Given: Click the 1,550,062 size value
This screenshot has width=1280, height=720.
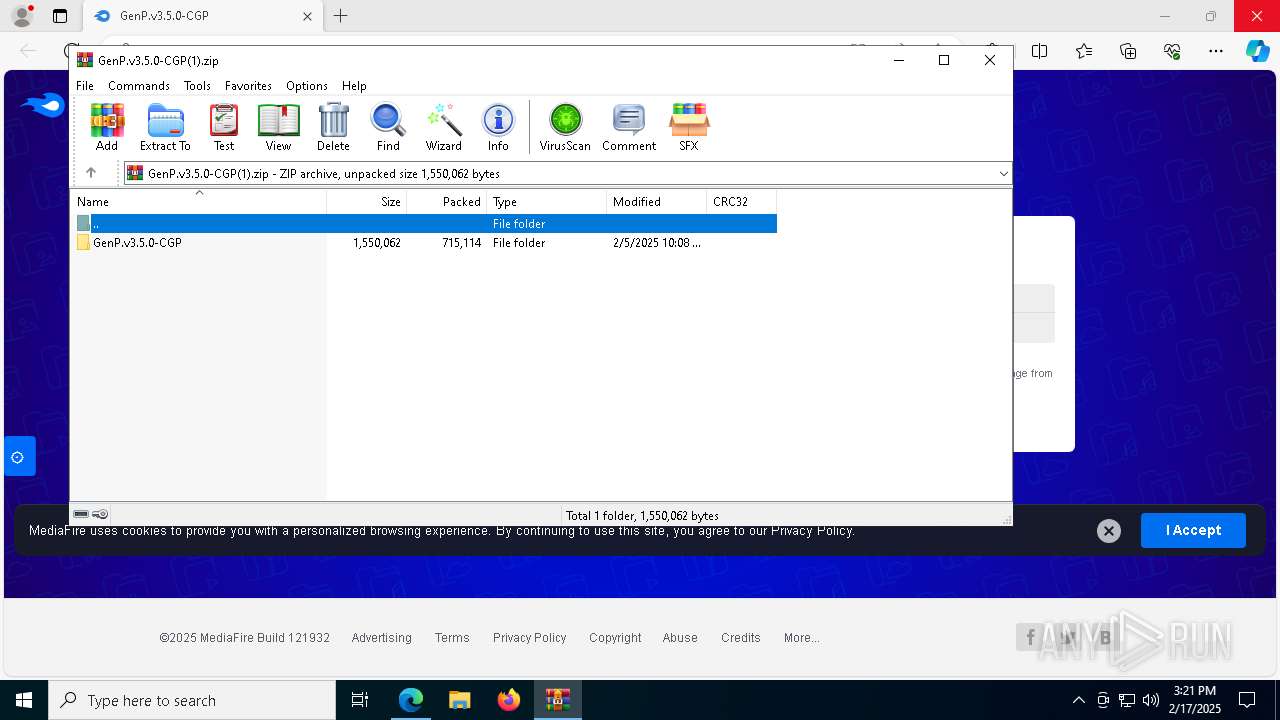Looking at the screenshot, I should (377, 243).
